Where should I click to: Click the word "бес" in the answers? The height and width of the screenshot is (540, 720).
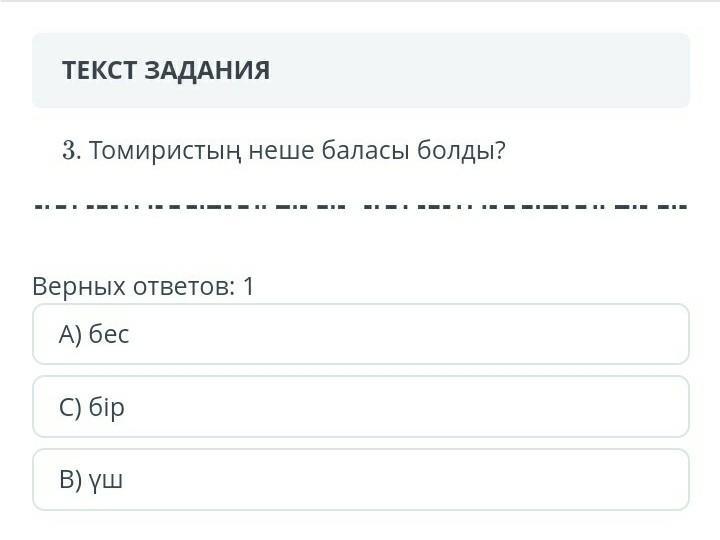[x=109, y=334]
